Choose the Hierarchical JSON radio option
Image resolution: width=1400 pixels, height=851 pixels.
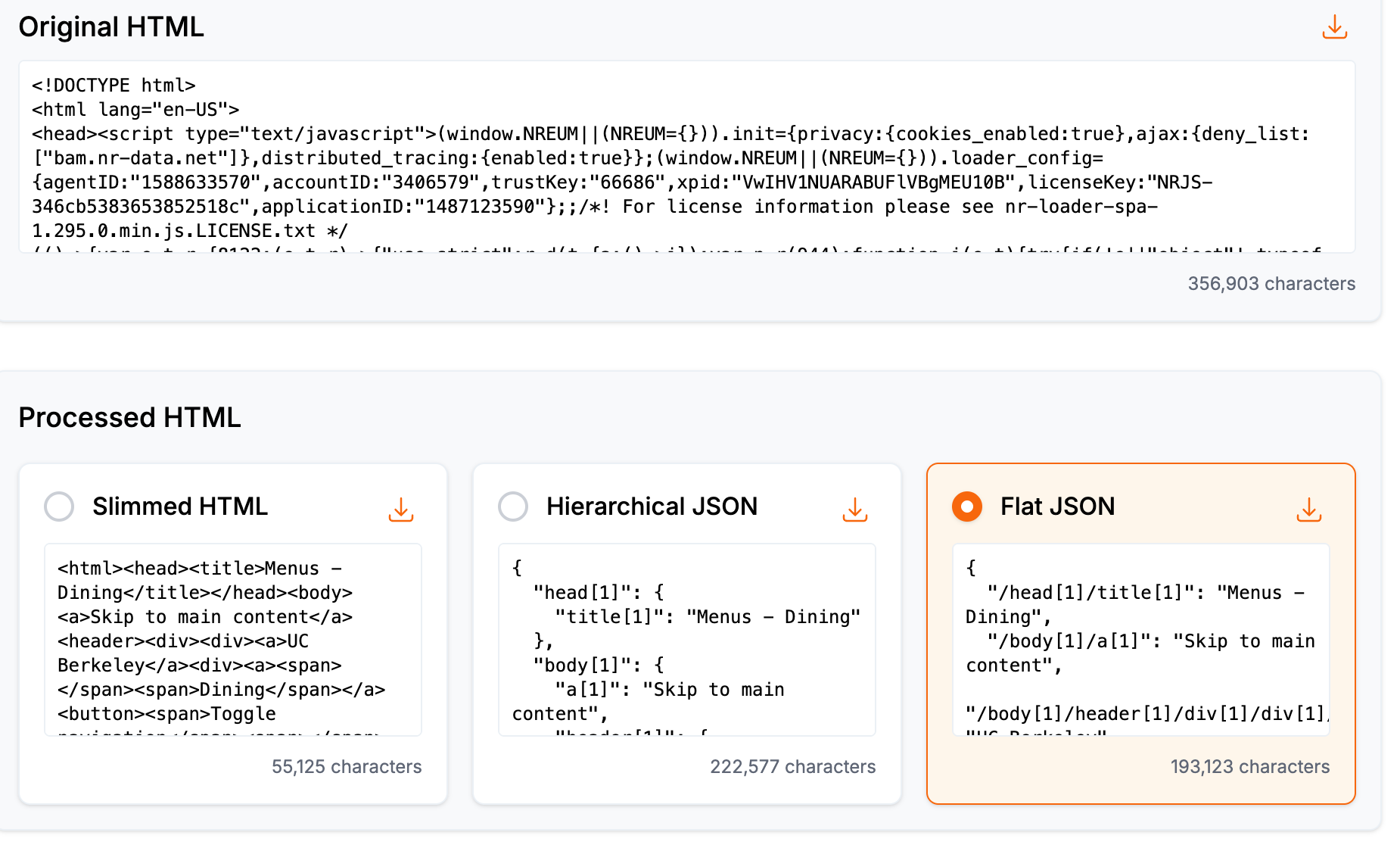(x=513, y=507)
